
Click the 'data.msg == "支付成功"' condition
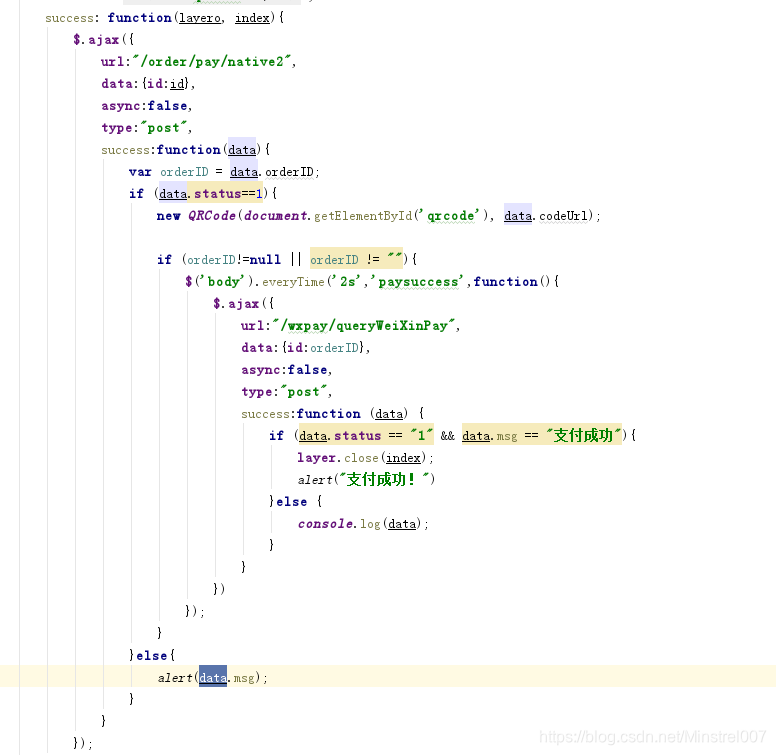point(541,435)
